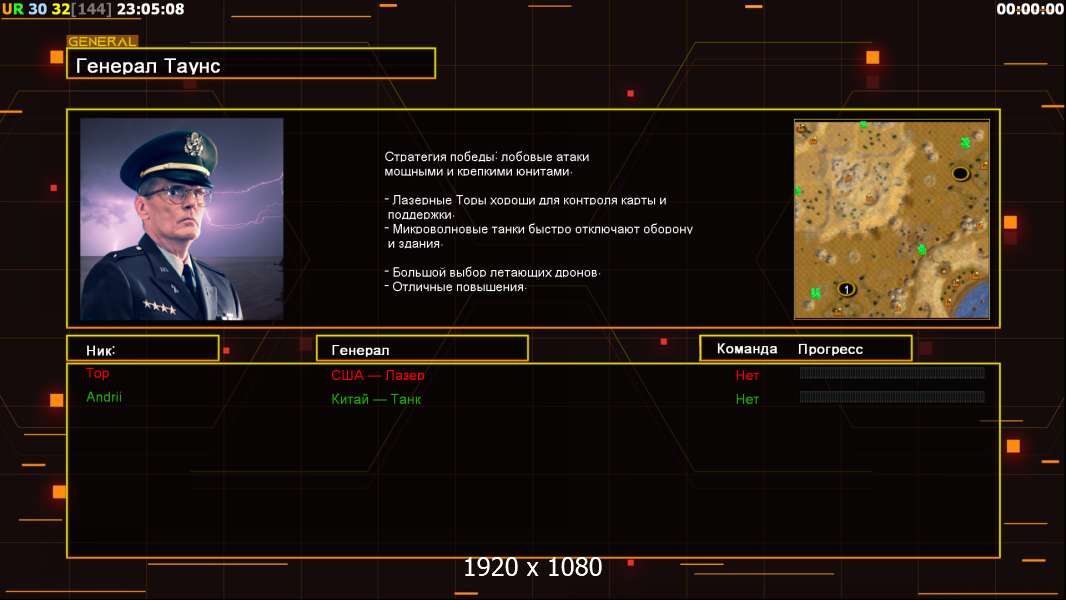Screen dimensions: 1066x600
Task: Click the 'UR 30 32[144]' FPS counter
Action: click(56, 9)
